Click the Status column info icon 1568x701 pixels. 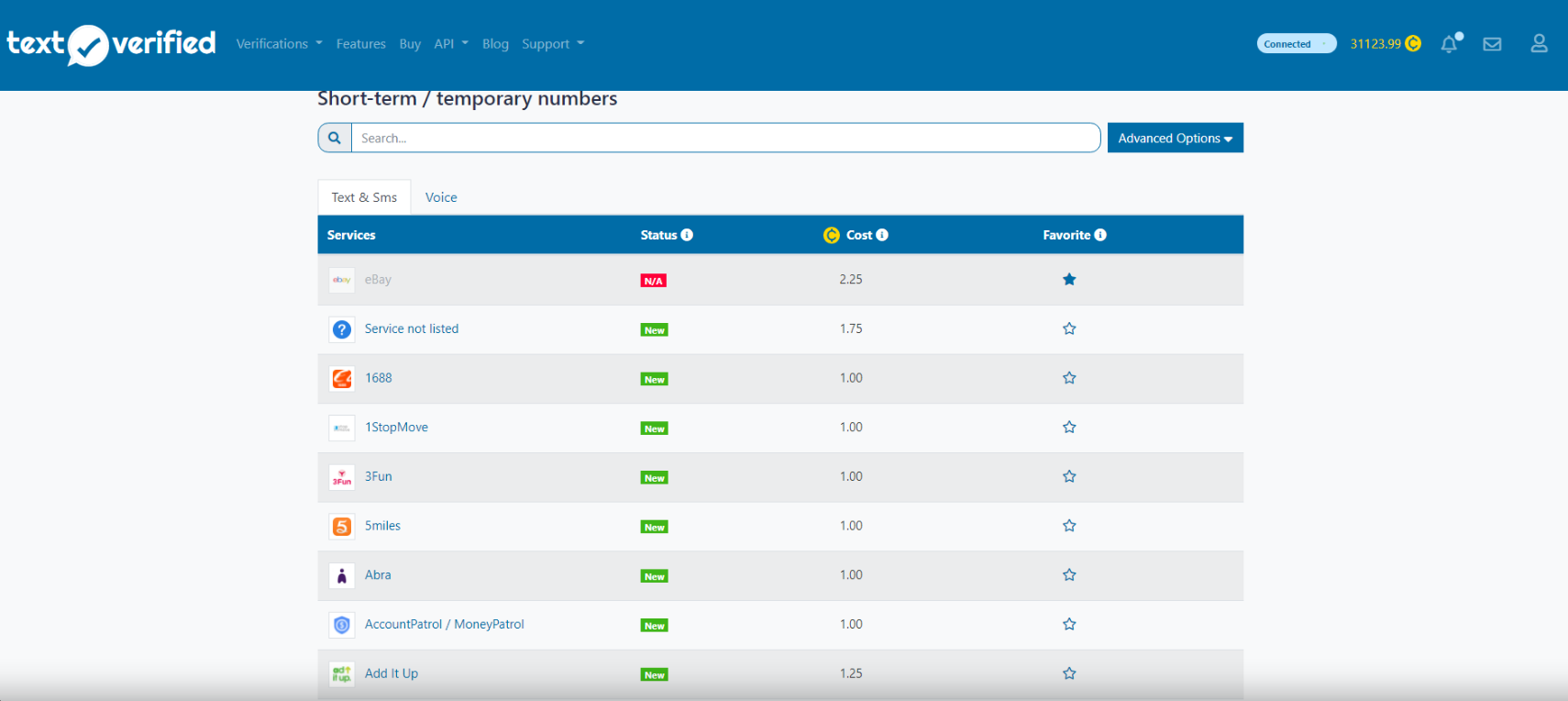pos(687,235)
